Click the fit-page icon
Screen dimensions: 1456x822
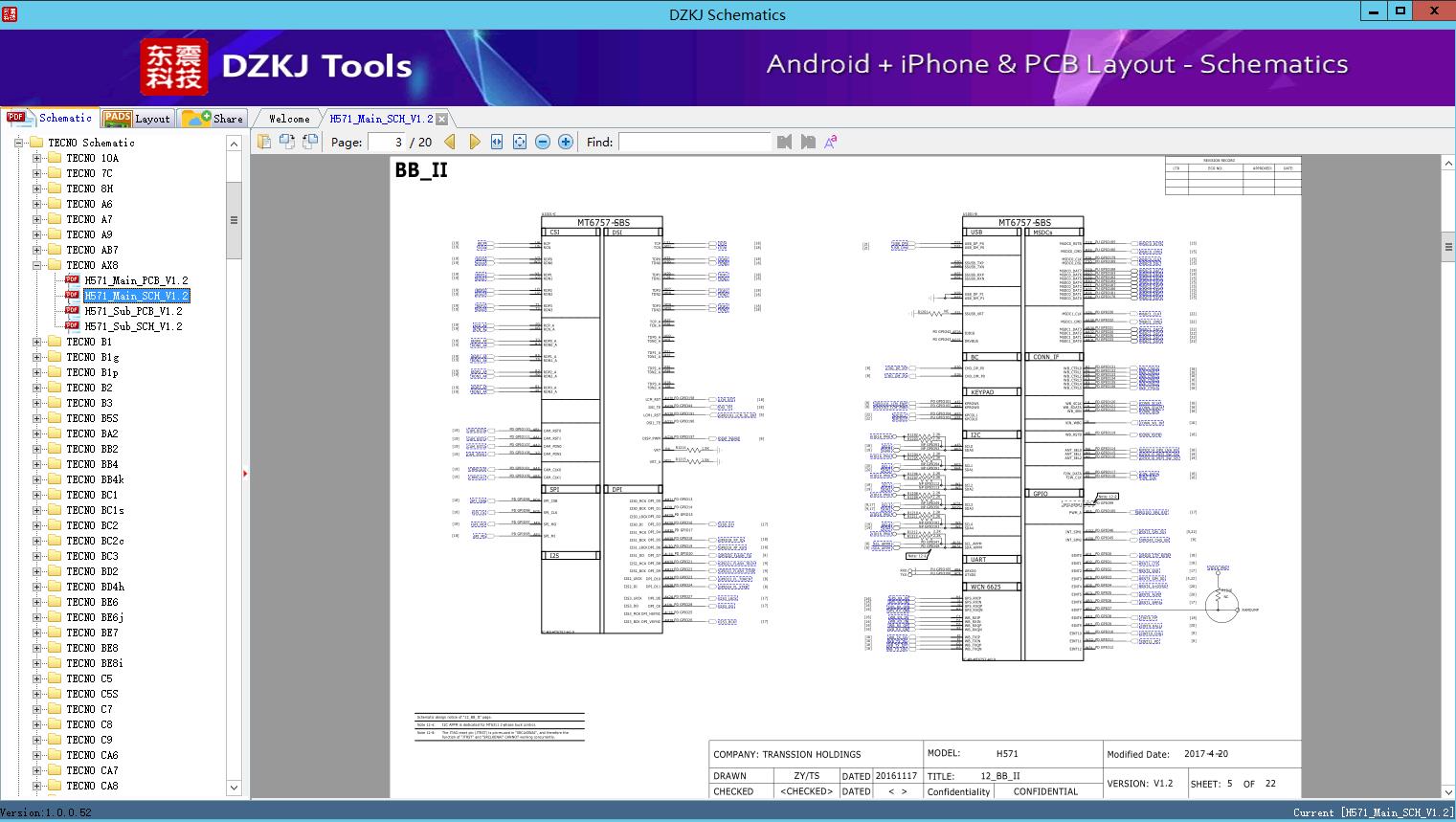click(x=520, y=142)
